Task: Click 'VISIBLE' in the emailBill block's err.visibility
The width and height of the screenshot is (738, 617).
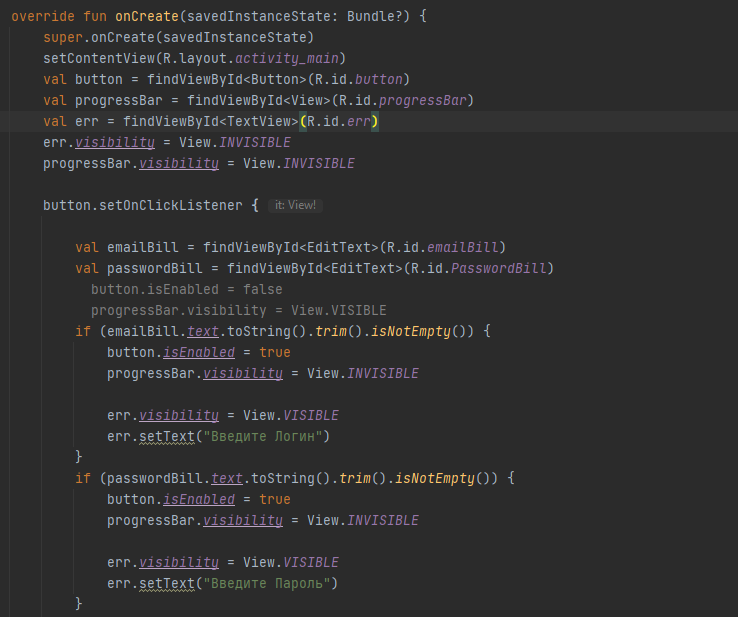Action: pyautogui.click(x=311, y=416)
